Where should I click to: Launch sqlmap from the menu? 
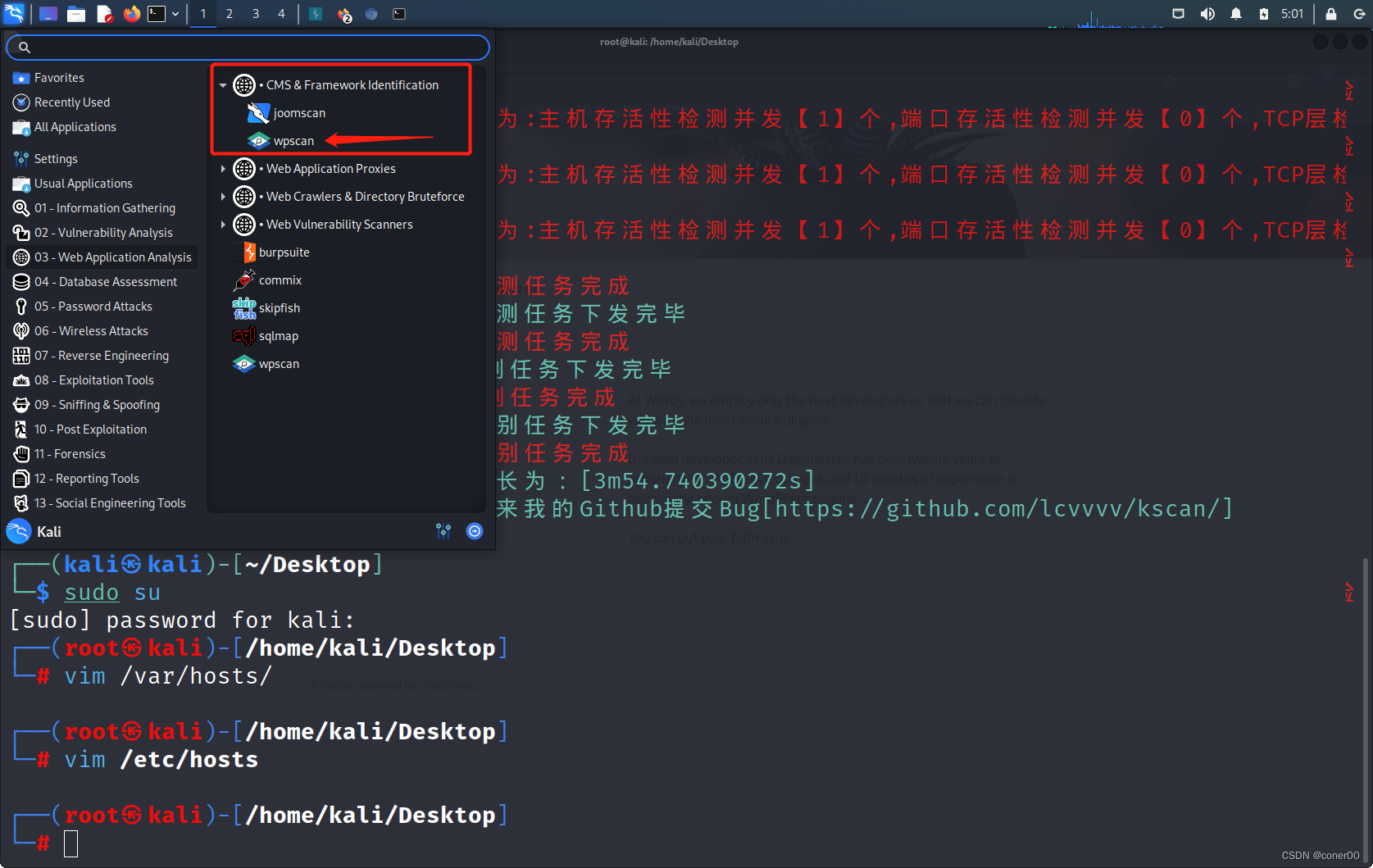266,336
